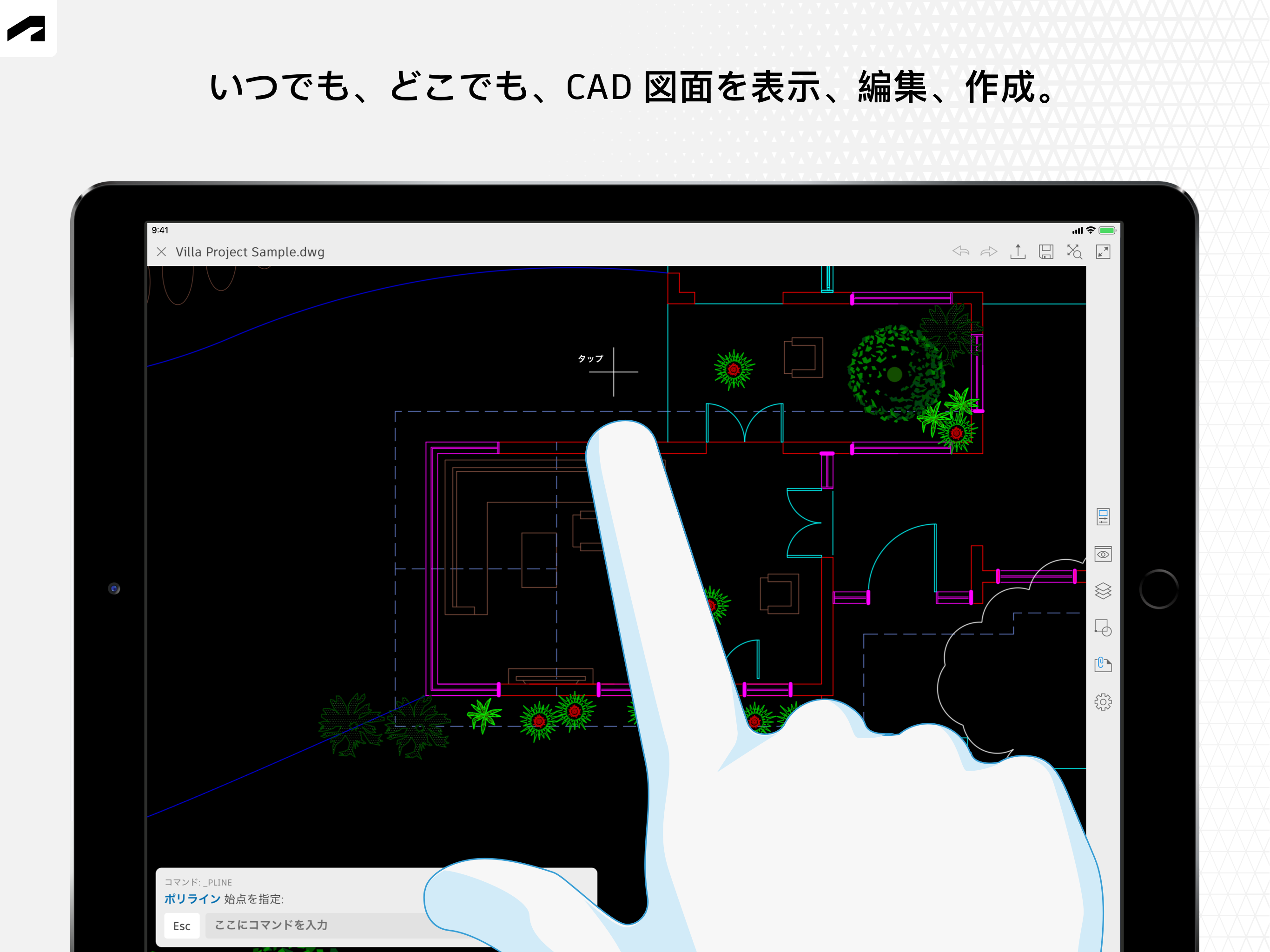Click the Villa Project Sample.dwg file title
1270x952 pixels.
click(x=250, y=252)
